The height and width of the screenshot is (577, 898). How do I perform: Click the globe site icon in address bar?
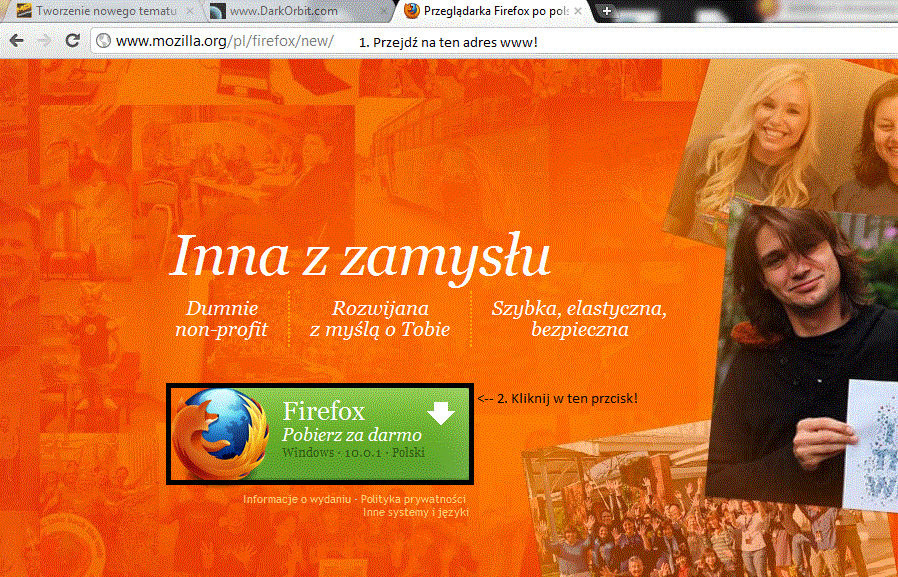(x=103, y=41)
